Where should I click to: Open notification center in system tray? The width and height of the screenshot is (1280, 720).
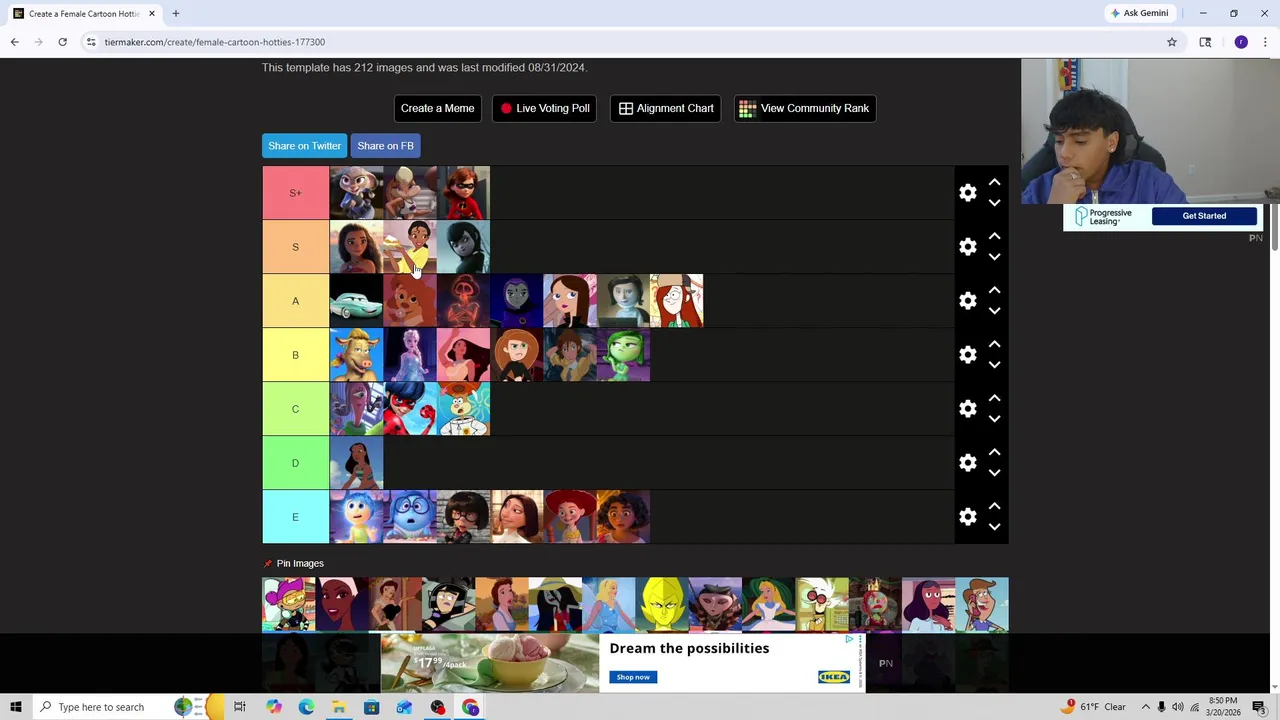pyautogui.click(x=1258, y=707)
